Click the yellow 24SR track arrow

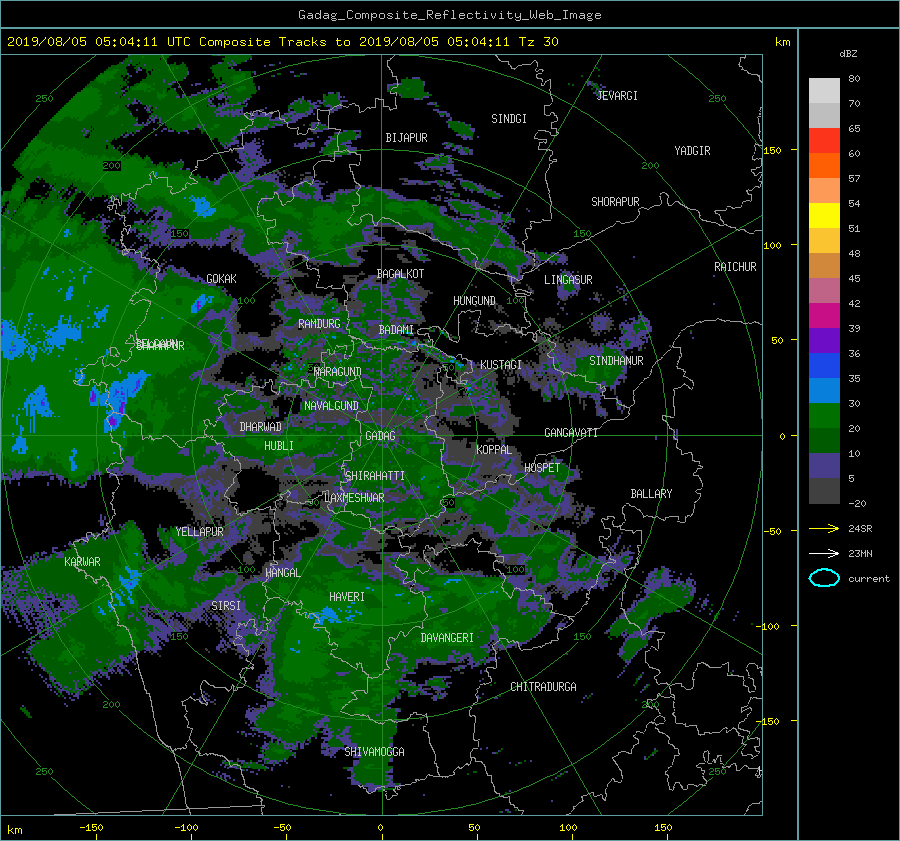[824, 528]
